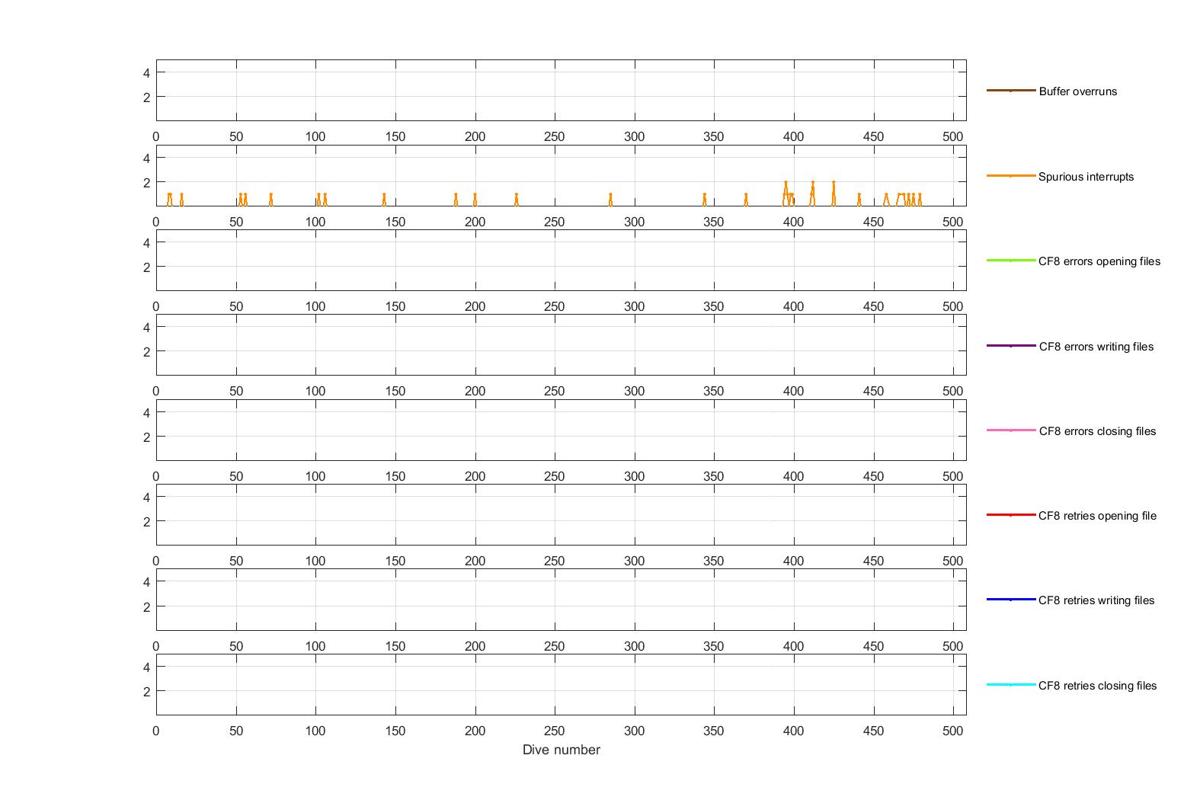
Task: Click the 'CF8 retries opening file' legend label
Action: (1097, 516)
